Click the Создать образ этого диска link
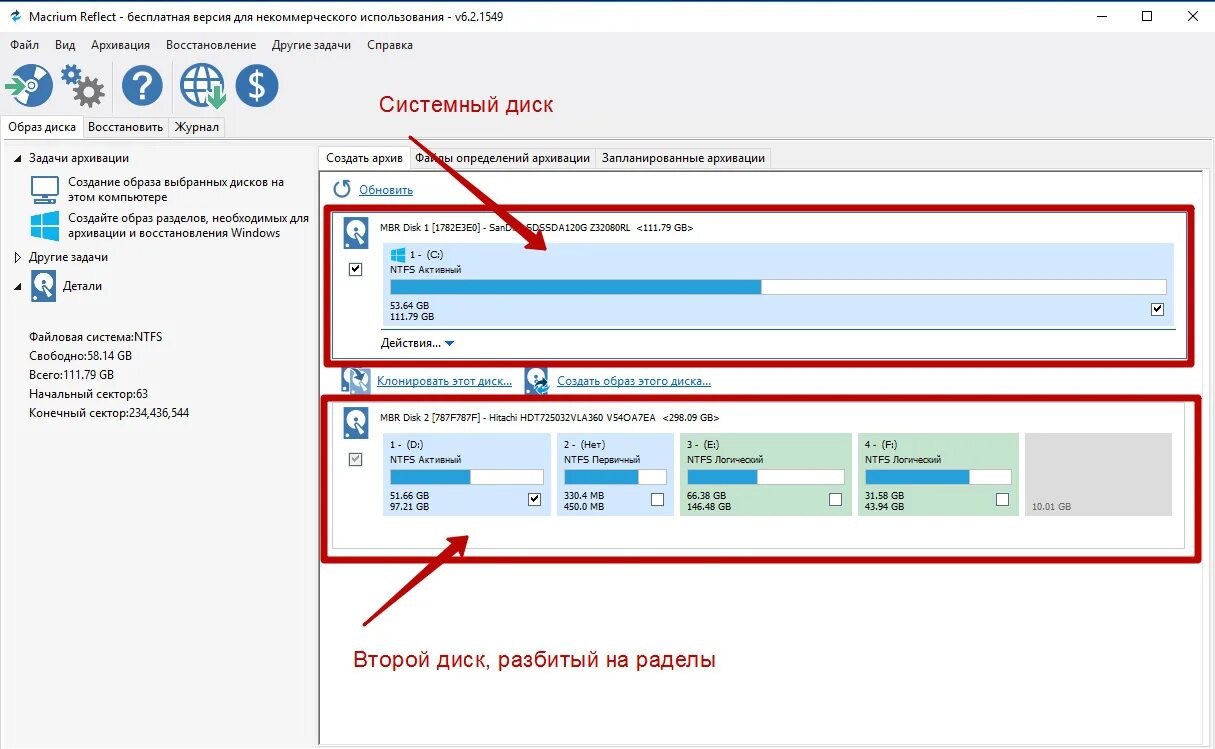The height and width of the screenshot is (749, 1215). coord(634,381)
